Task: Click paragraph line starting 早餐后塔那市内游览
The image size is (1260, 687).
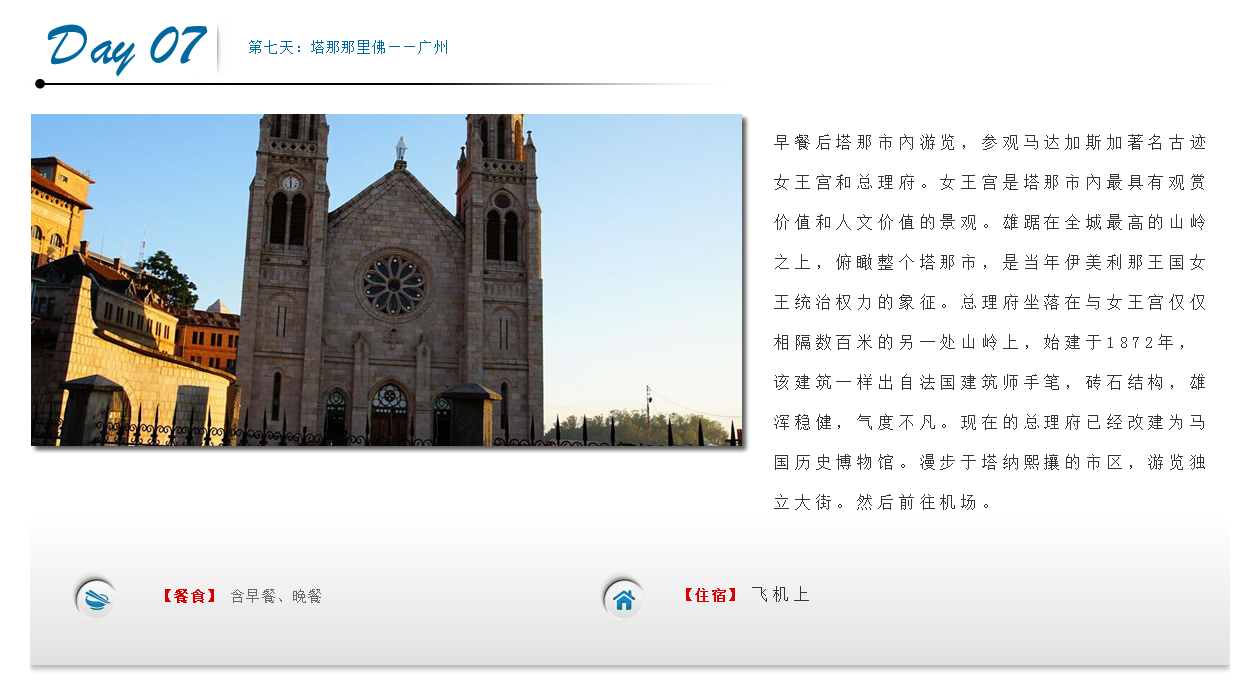Action: (x=990, y=143)
